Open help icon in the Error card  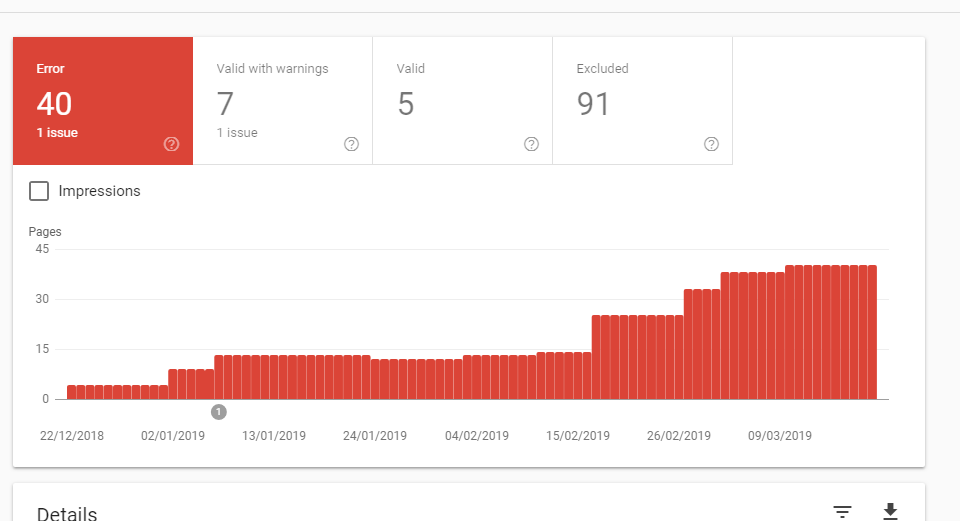pyautogui.click(x=171, y=144)
